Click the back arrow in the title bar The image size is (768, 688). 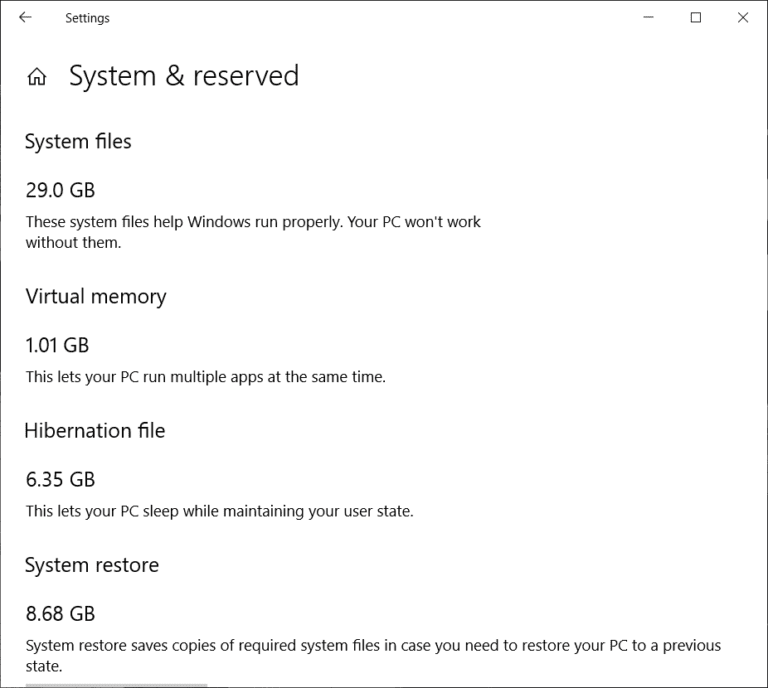(25, 18)
